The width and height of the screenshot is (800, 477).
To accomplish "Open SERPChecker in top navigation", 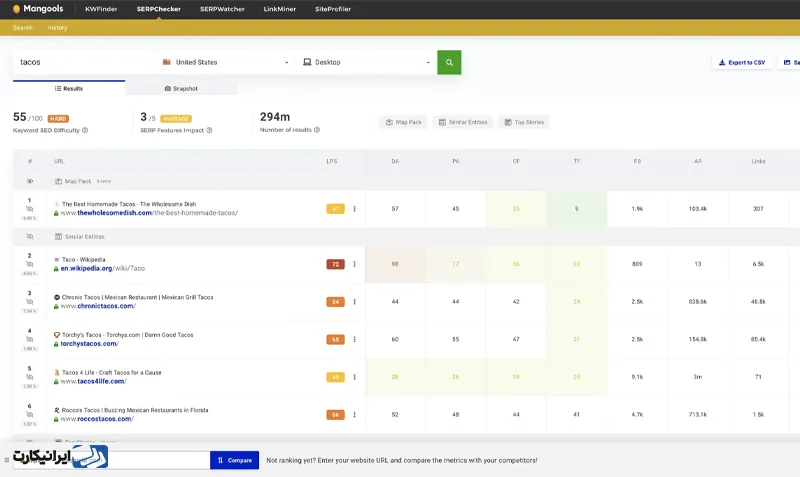I will point(159,9).
